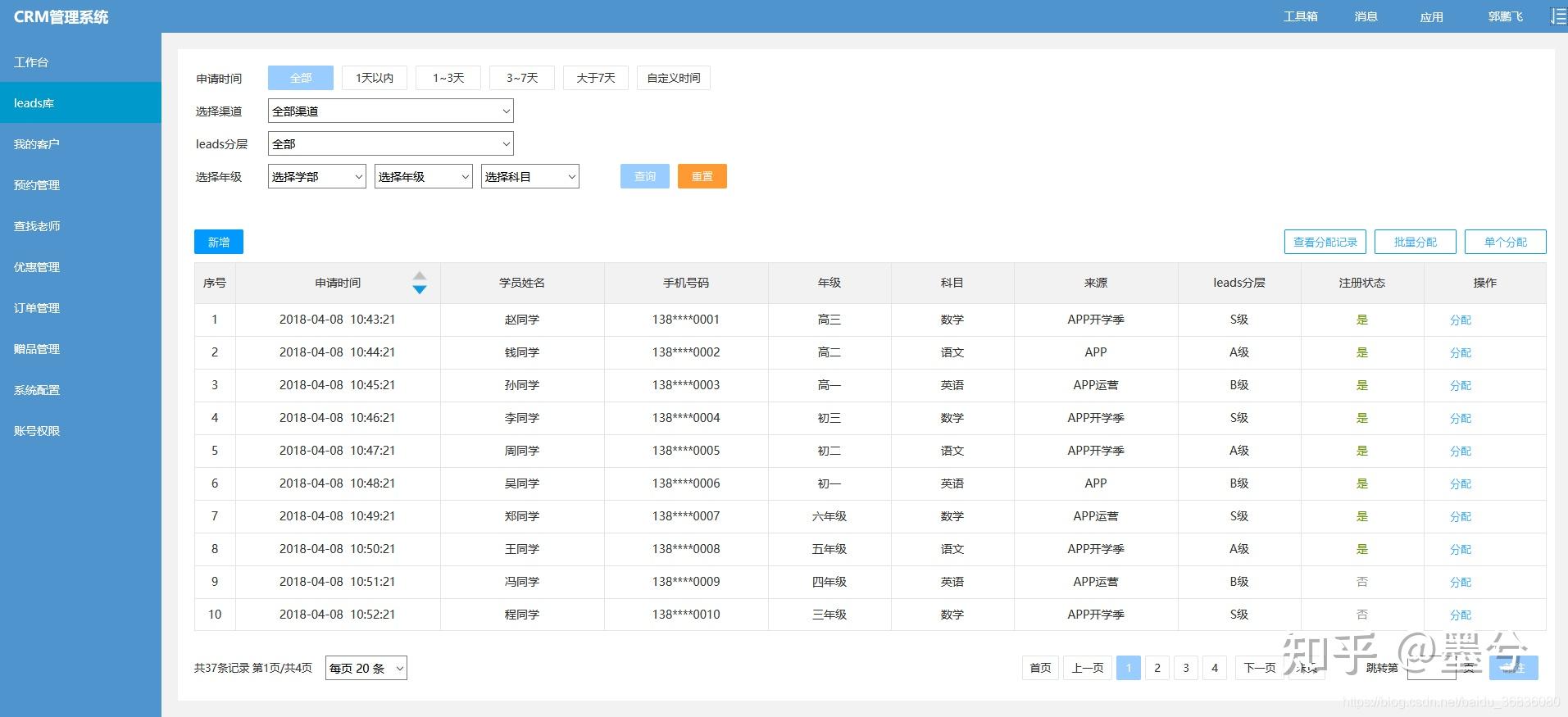The width and height of the screenshot is (1568, 717).
Task: Go to 上一页 previous page
Action: click(1088, 668)
